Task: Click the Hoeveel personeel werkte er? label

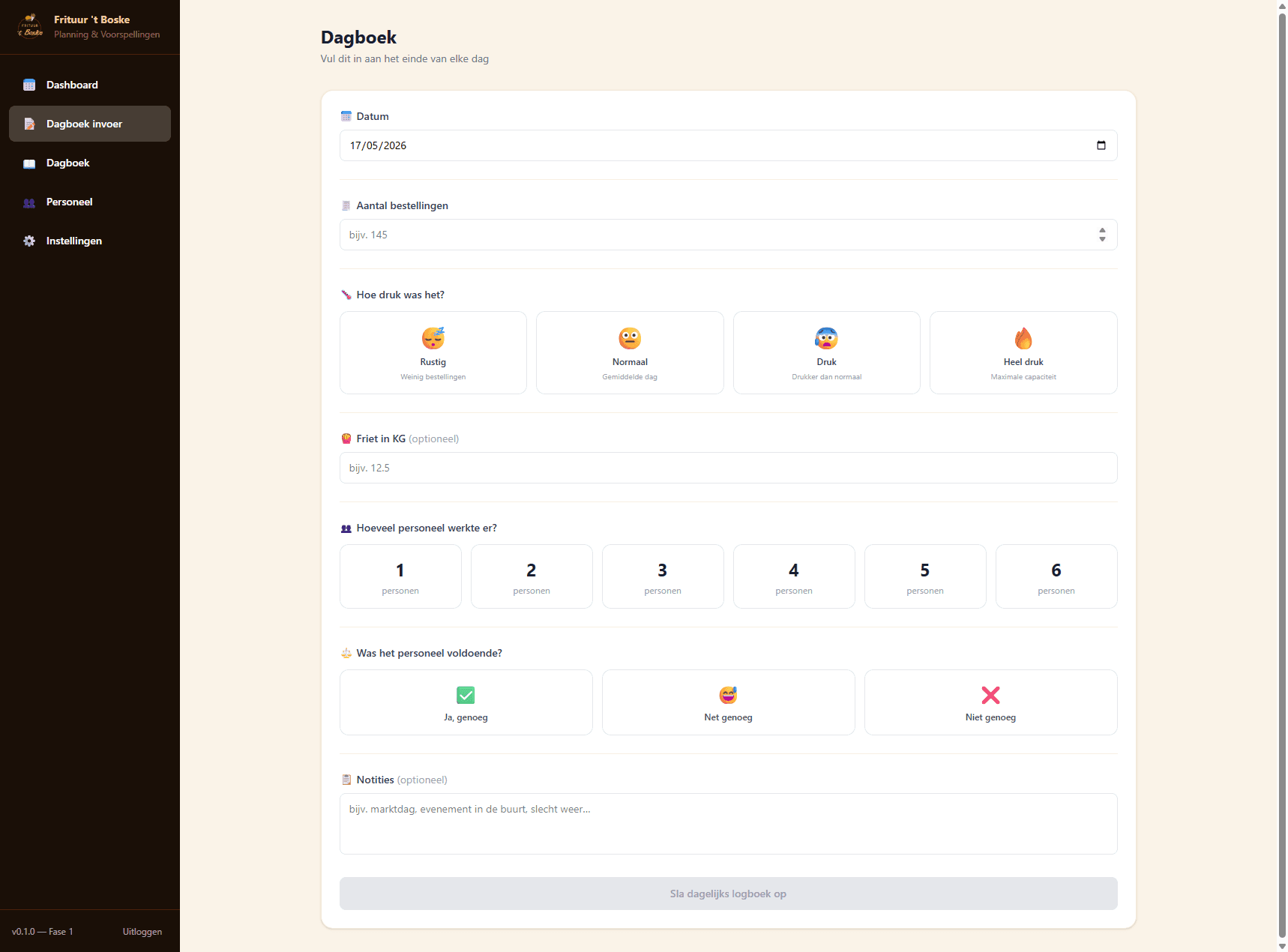Action: (x=427, y=528)
